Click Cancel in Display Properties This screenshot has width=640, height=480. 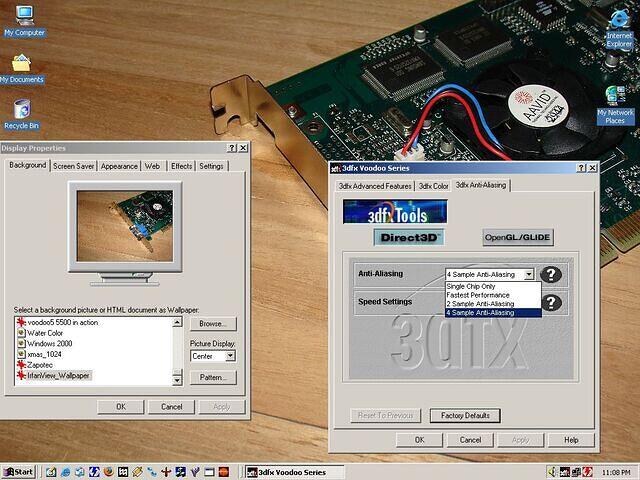171,407
